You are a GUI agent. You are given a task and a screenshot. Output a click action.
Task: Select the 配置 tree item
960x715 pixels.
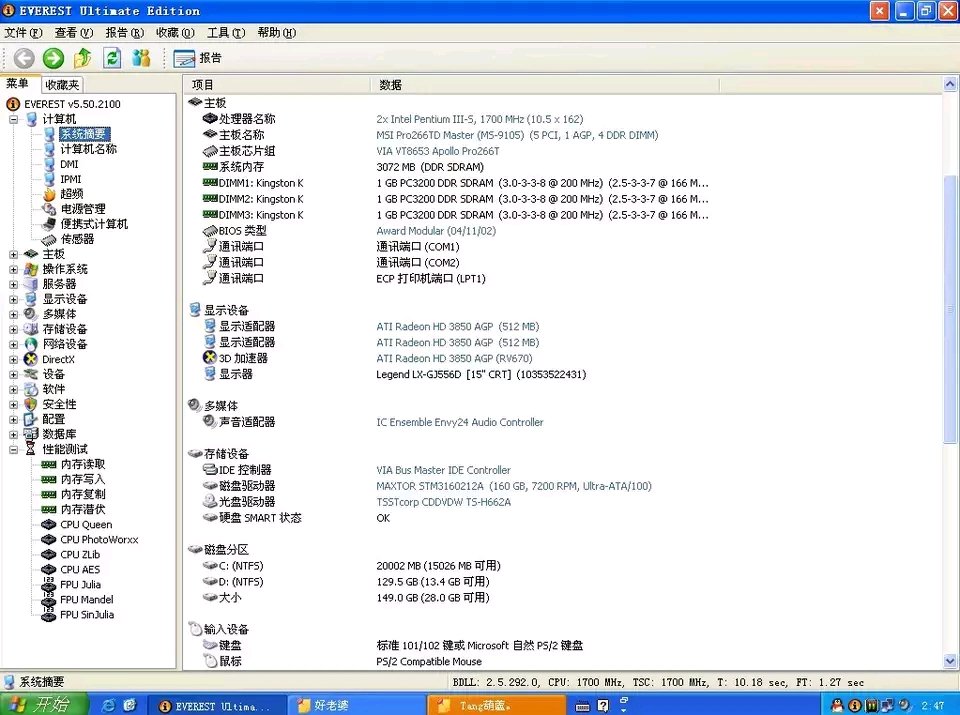tap(53, 419)
